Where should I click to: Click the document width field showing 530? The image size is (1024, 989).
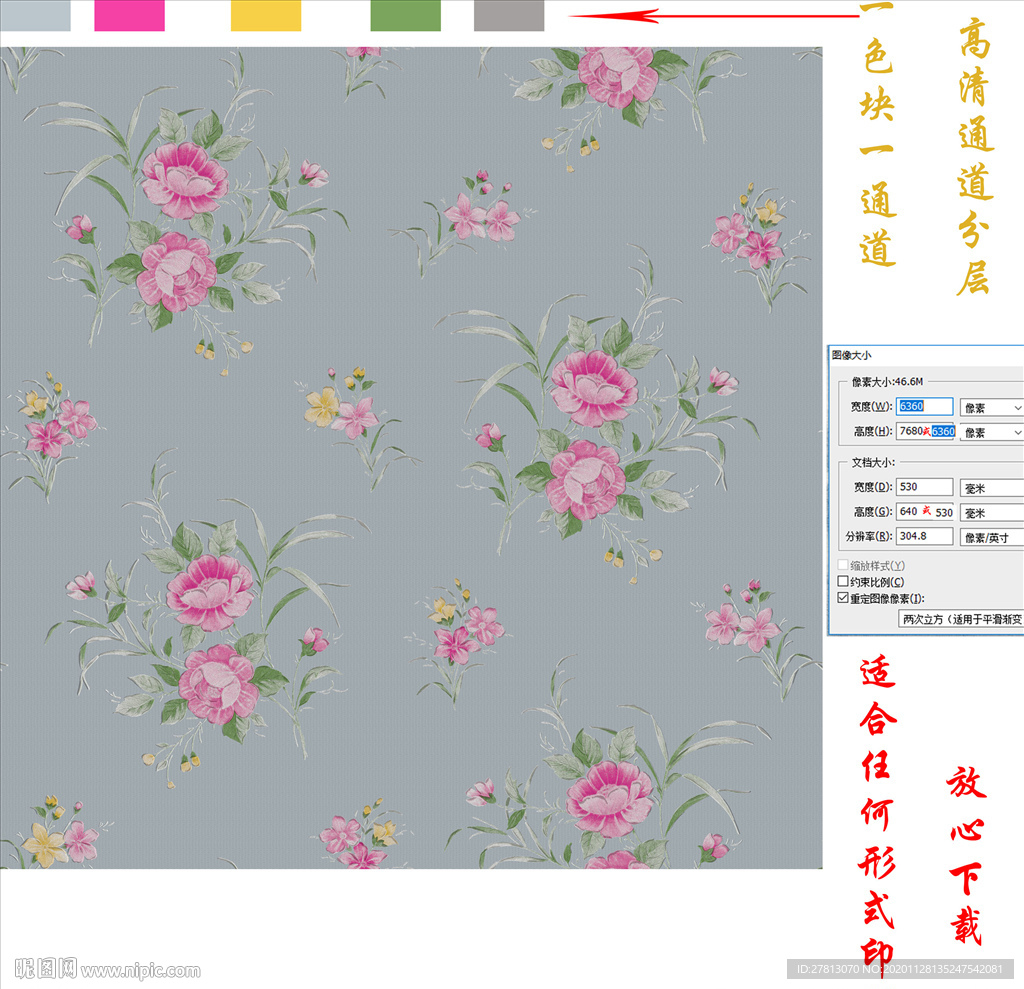[x=925, y=487]
